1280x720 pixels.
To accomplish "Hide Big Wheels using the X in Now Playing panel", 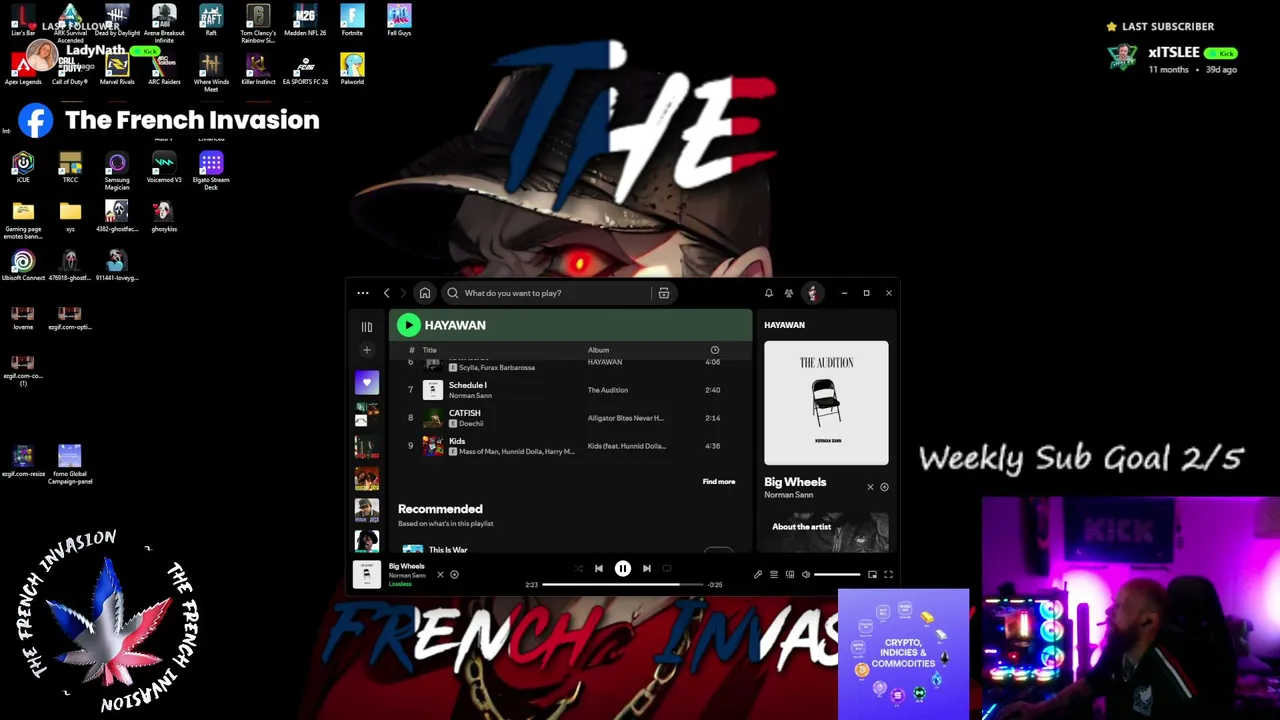I will (x=870, y=487).
